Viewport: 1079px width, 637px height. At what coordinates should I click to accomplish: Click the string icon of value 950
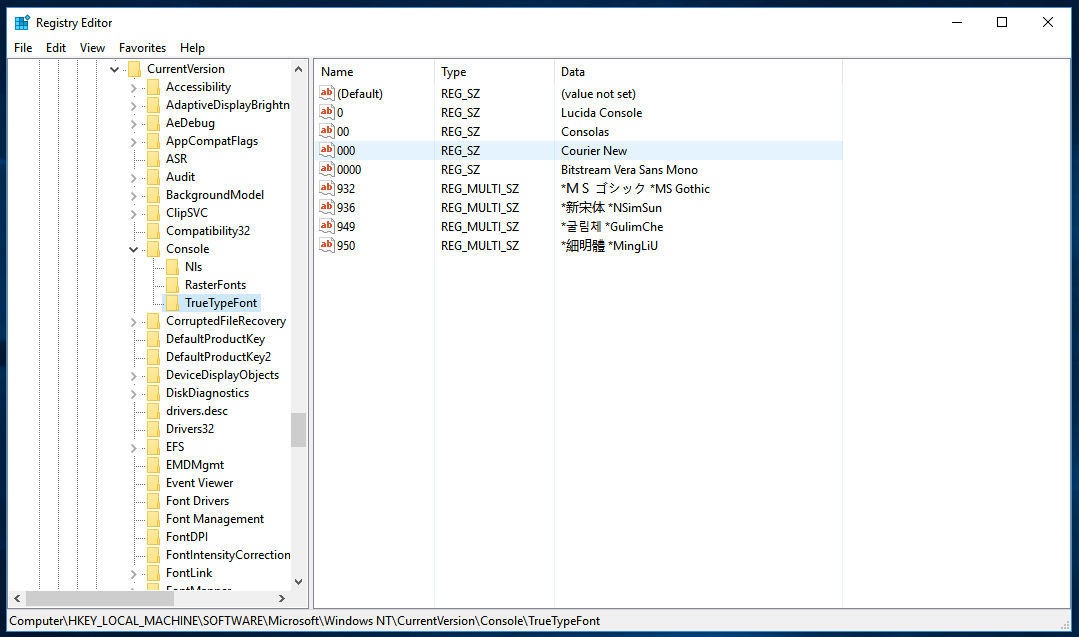click(x=327, y=245)
